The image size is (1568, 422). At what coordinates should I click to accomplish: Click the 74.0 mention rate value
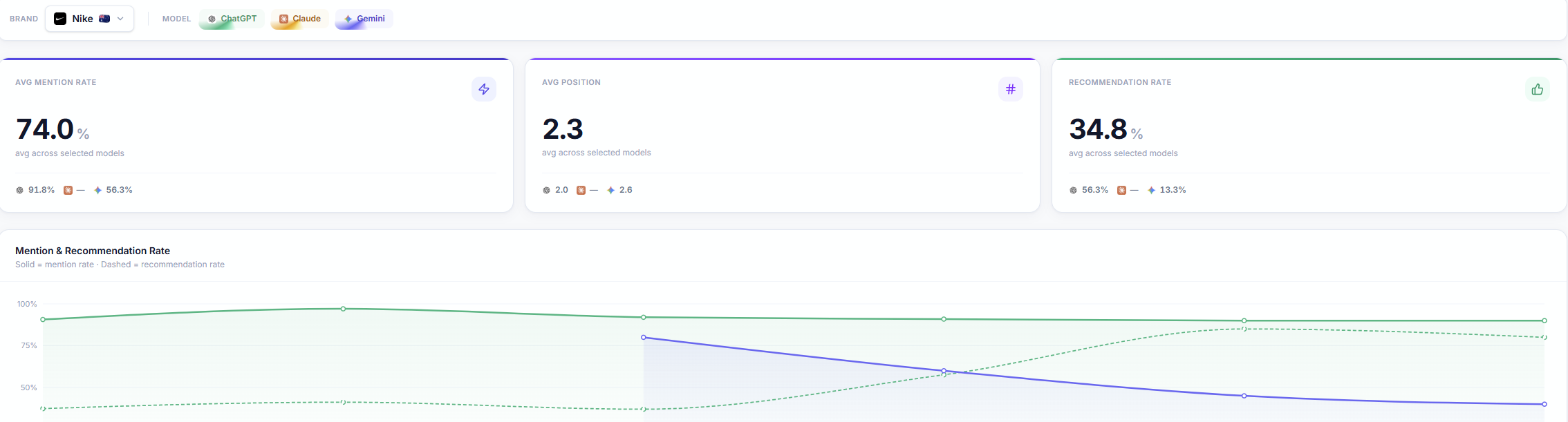coord(44,129)
